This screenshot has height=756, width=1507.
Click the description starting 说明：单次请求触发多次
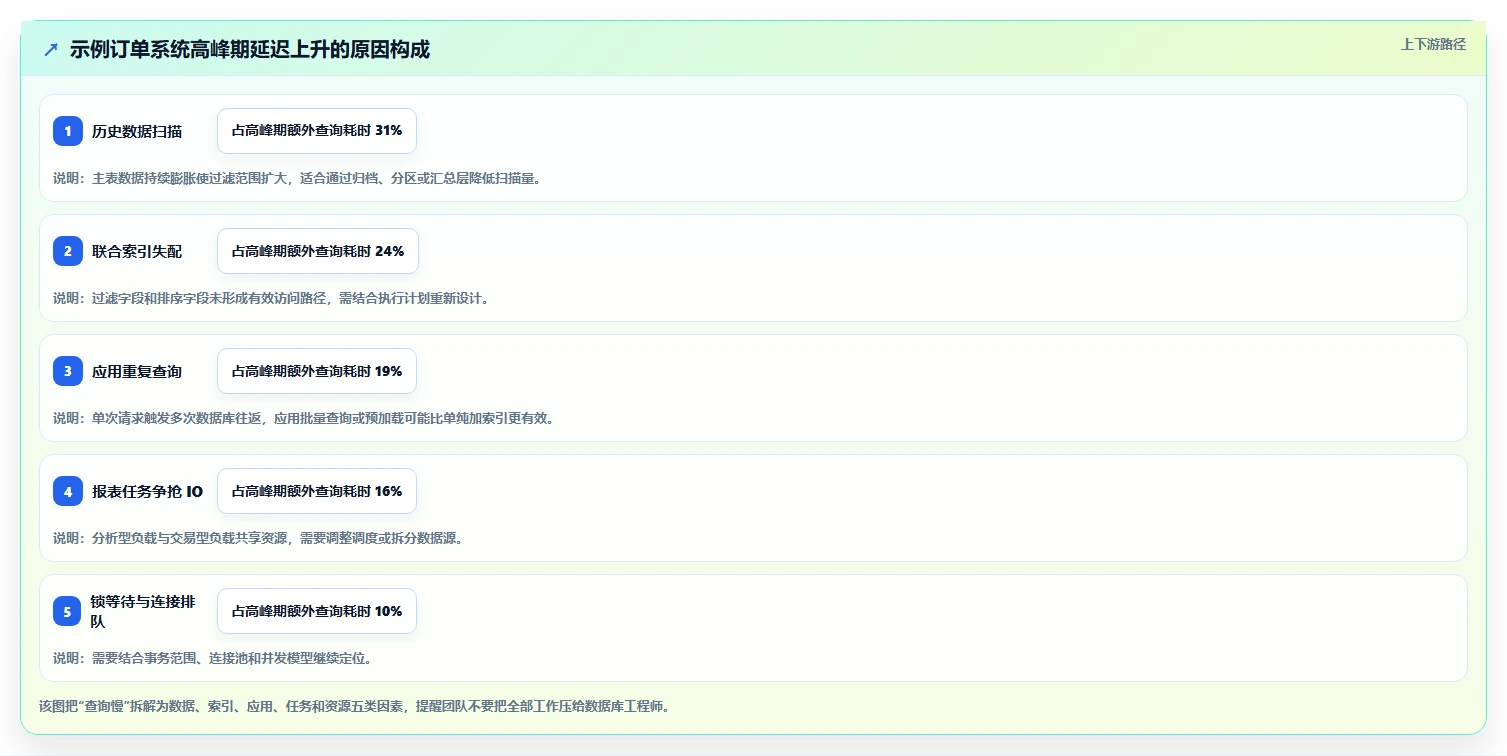tap(304, 418)
